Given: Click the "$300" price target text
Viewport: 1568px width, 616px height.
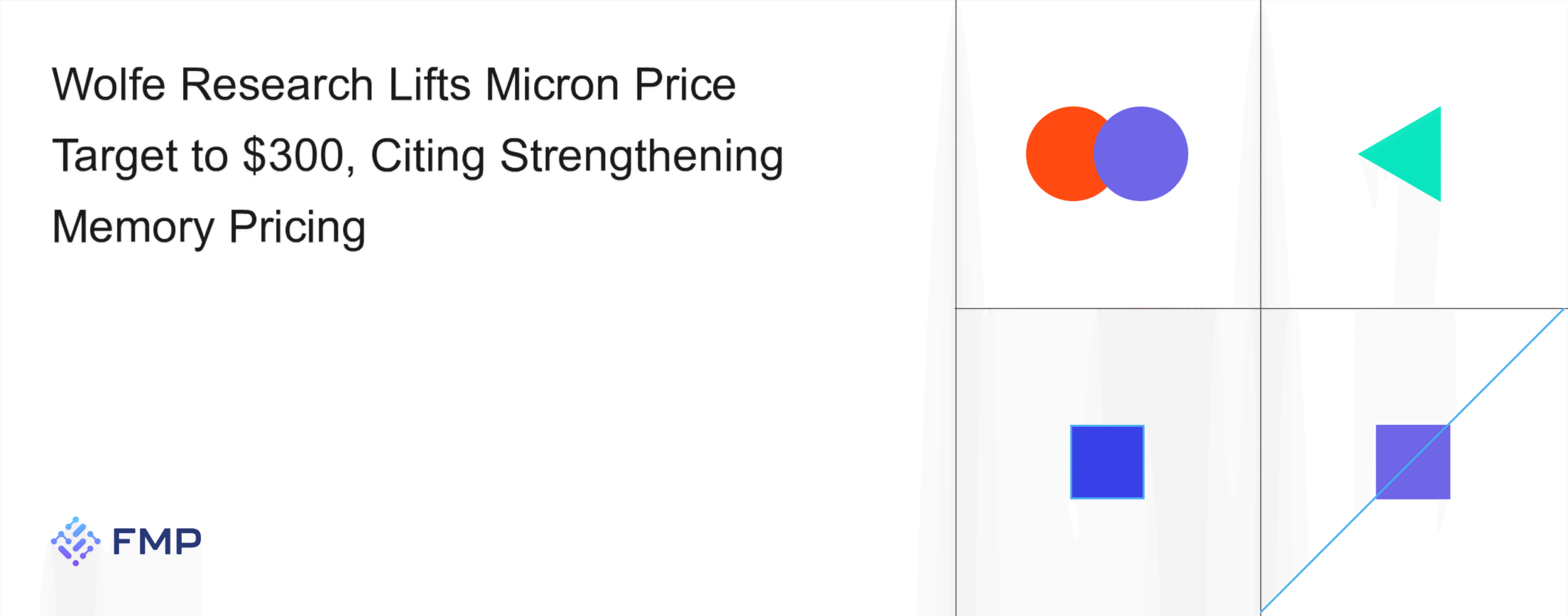Looking at the screenshot, I should coord(294,155).
